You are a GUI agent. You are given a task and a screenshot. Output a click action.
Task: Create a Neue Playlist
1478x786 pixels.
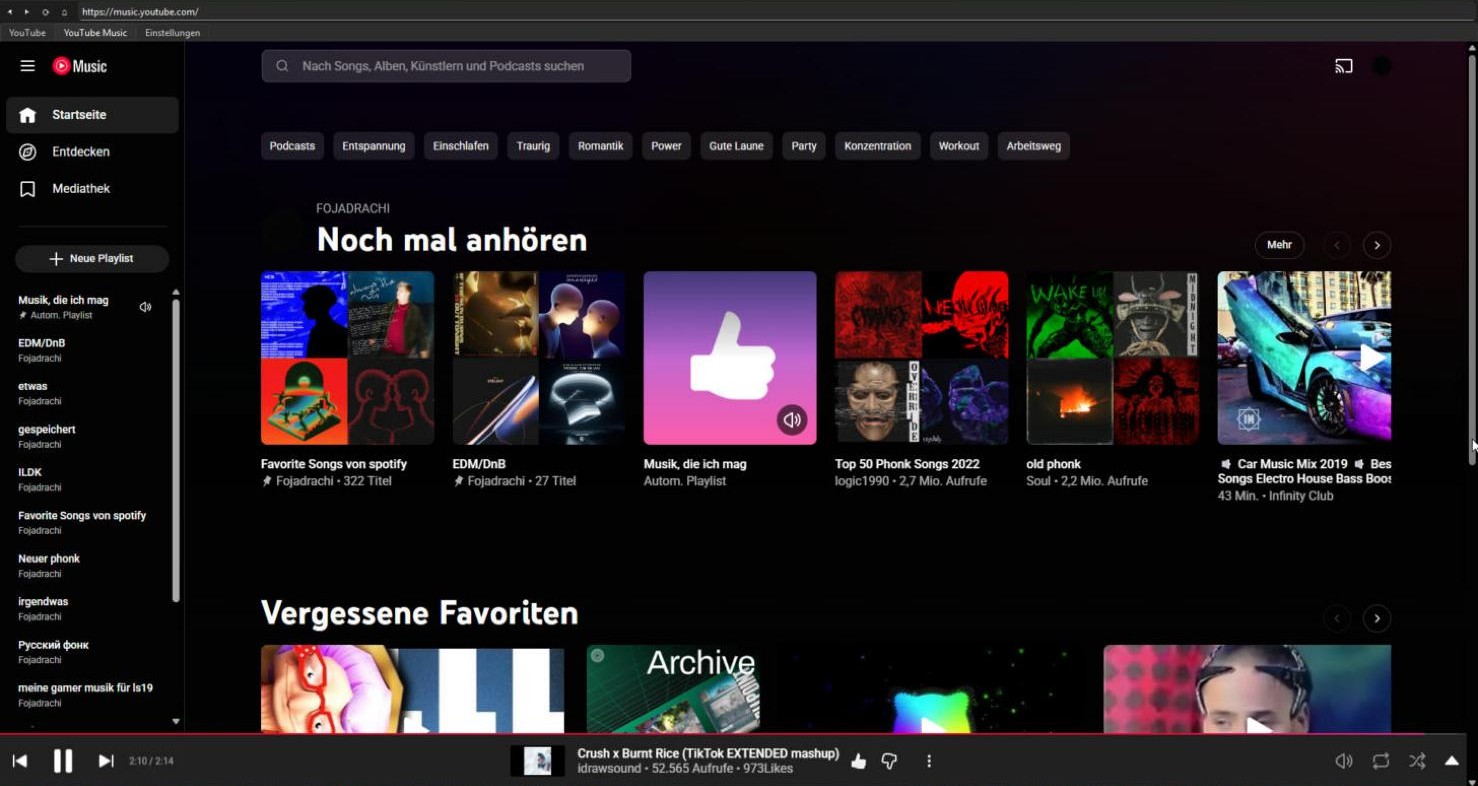pos(92,258)
